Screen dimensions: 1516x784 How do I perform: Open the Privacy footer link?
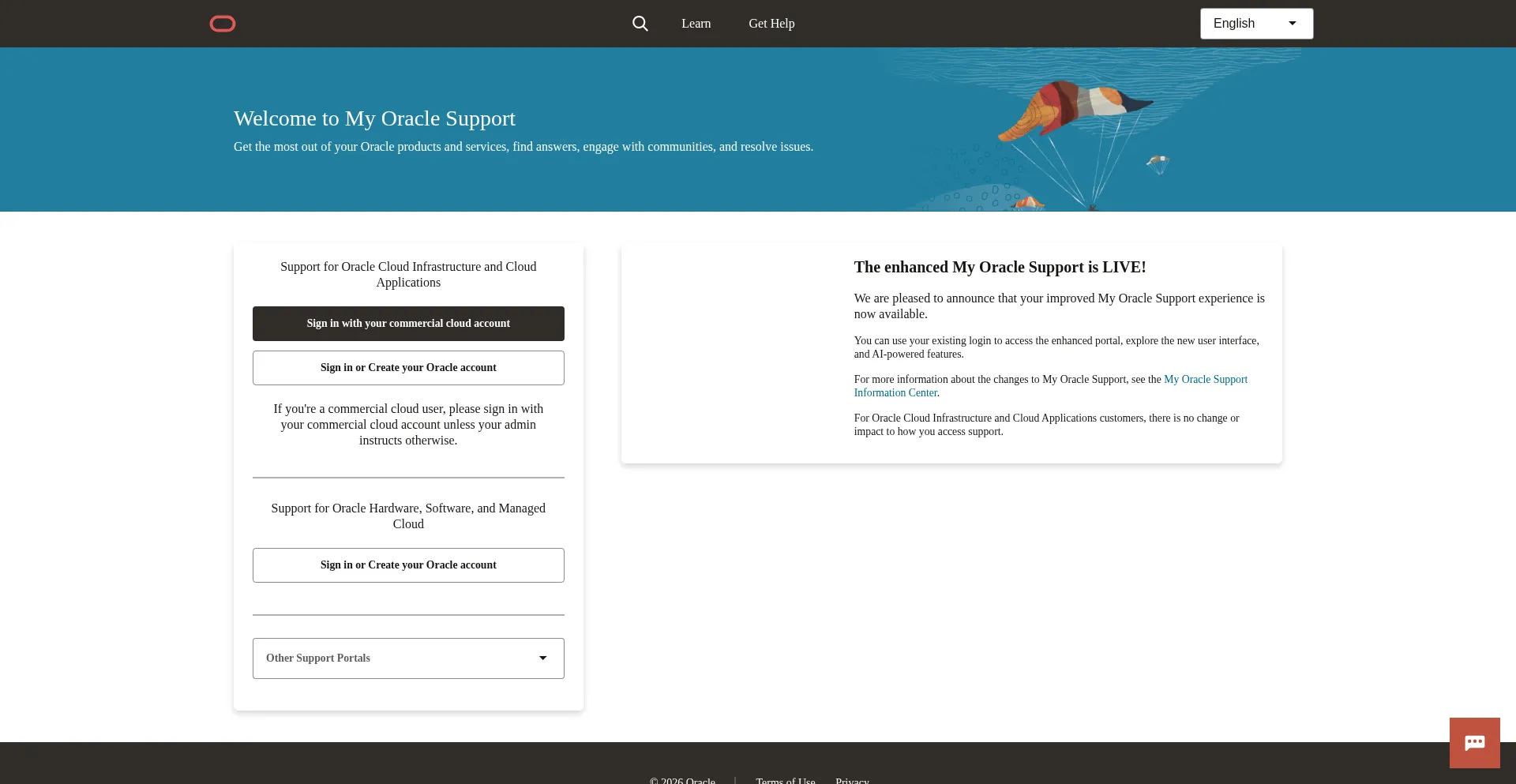853,780
